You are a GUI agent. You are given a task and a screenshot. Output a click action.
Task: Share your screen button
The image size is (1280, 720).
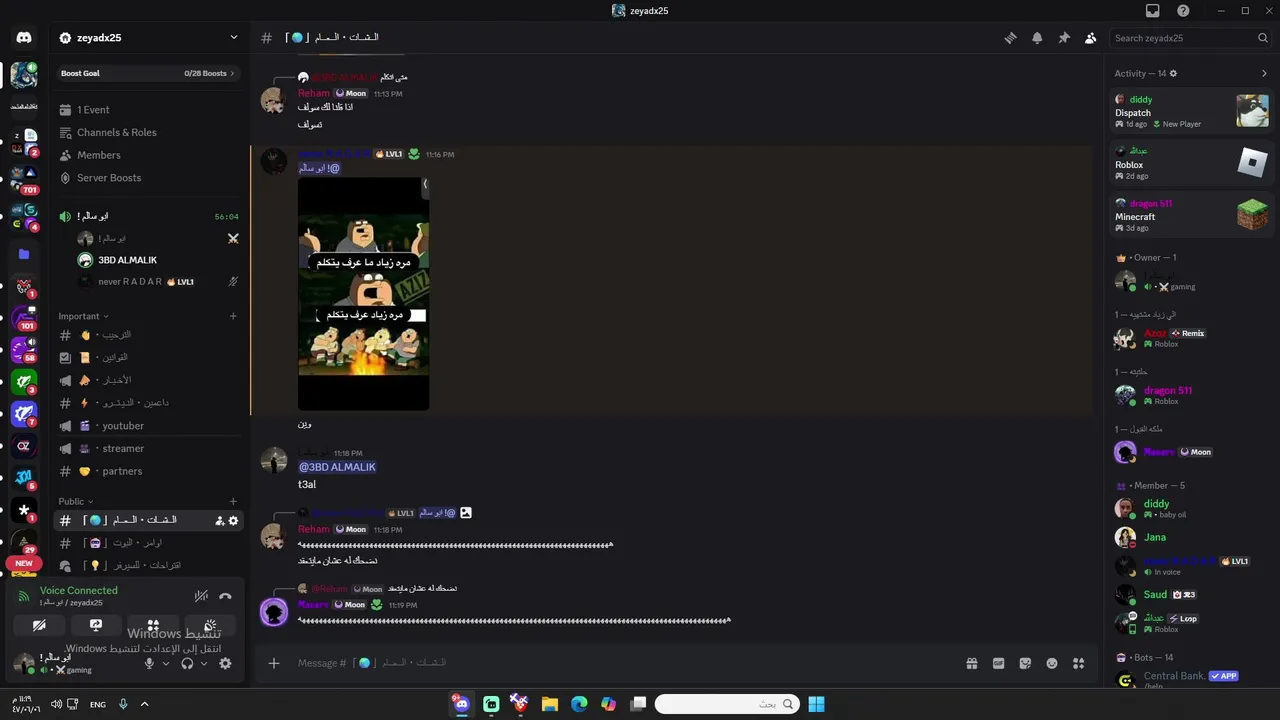point(96,625)
